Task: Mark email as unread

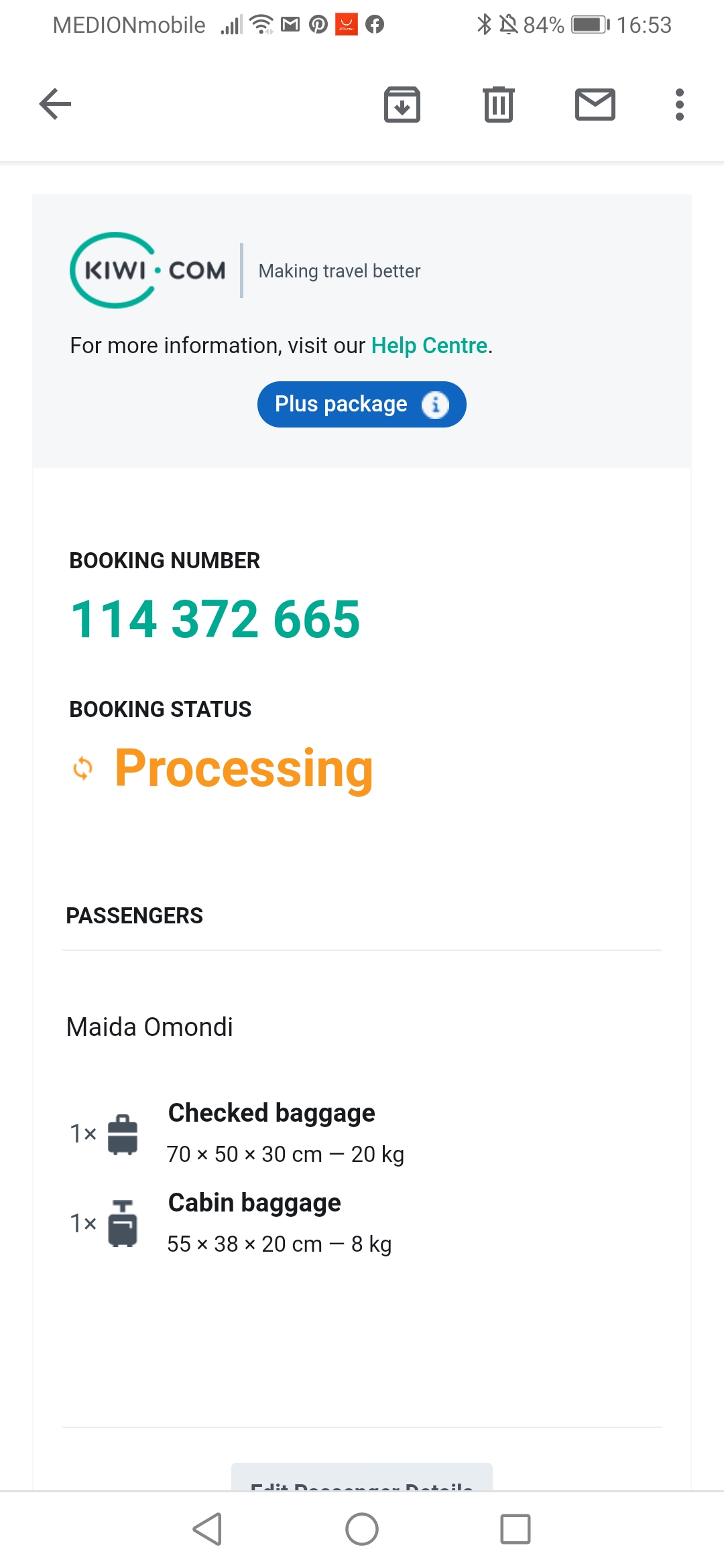Action: click(x=595, y=105)
